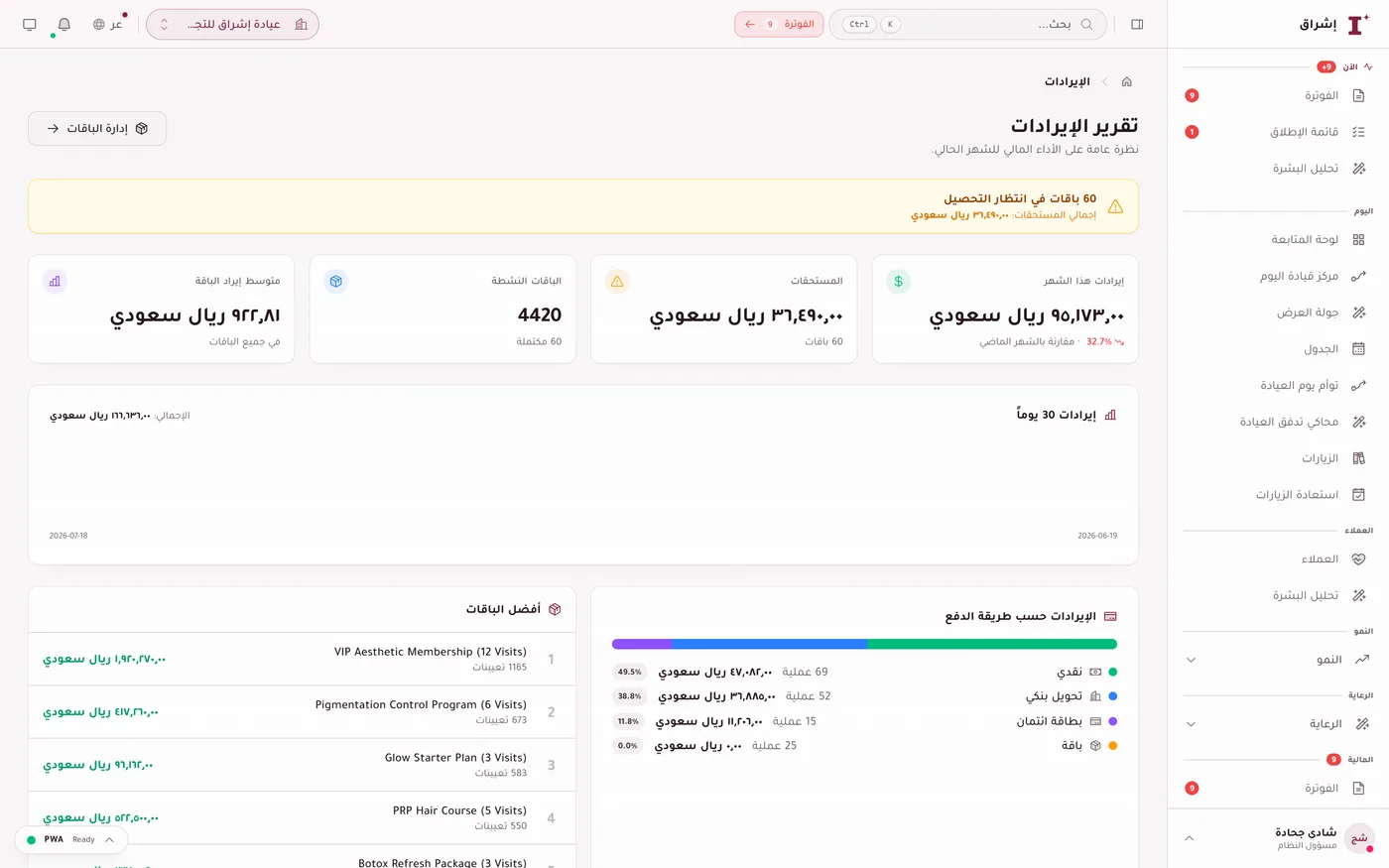Click the 32.7% change indicator

tap(1105, 341)
